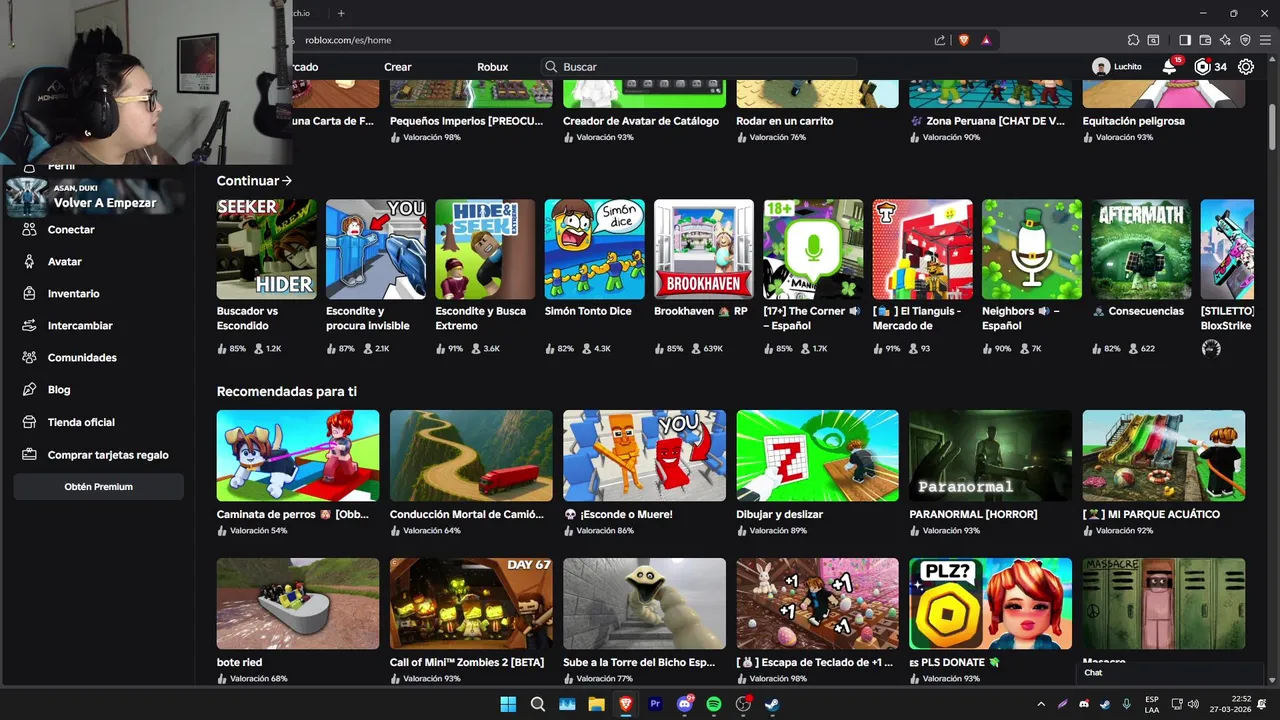Open the MI PARQUE ACUÁTICO thumbnail
Viewport: 1280px width, 720px height.
point(1164,456)
